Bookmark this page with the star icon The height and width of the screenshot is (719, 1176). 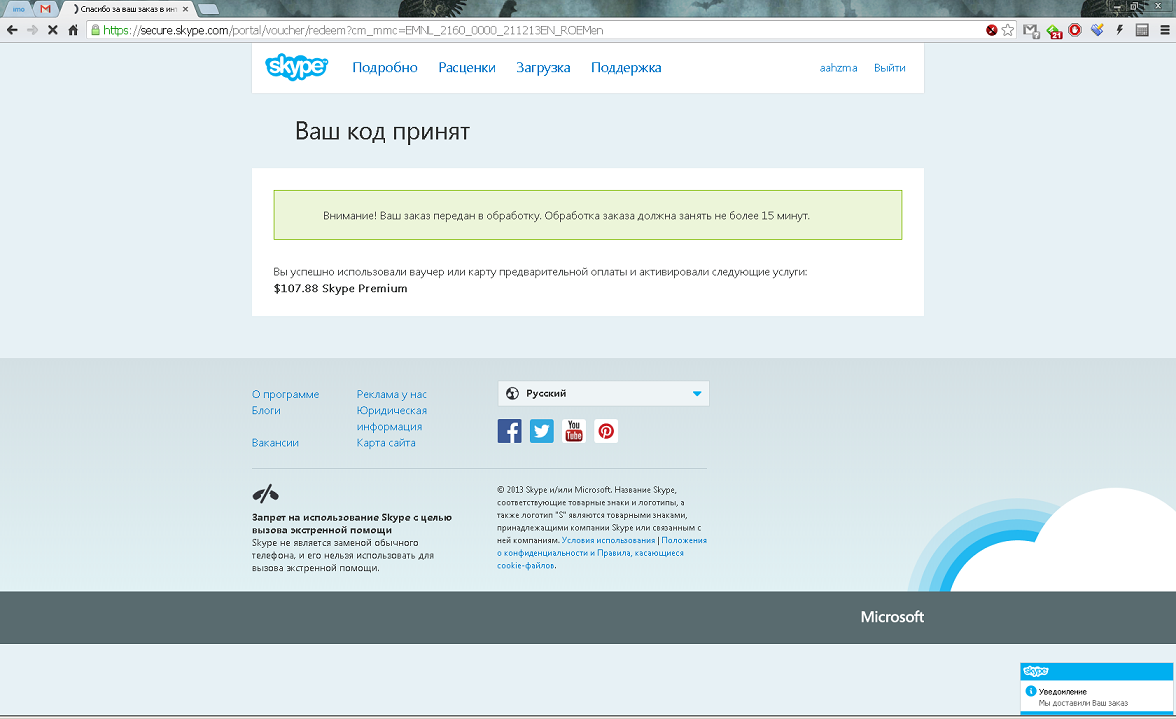[x=1008, y=30]
